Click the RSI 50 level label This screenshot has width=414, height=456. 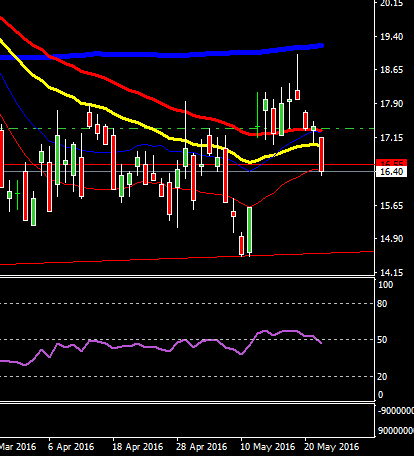(x=383, y=340)
